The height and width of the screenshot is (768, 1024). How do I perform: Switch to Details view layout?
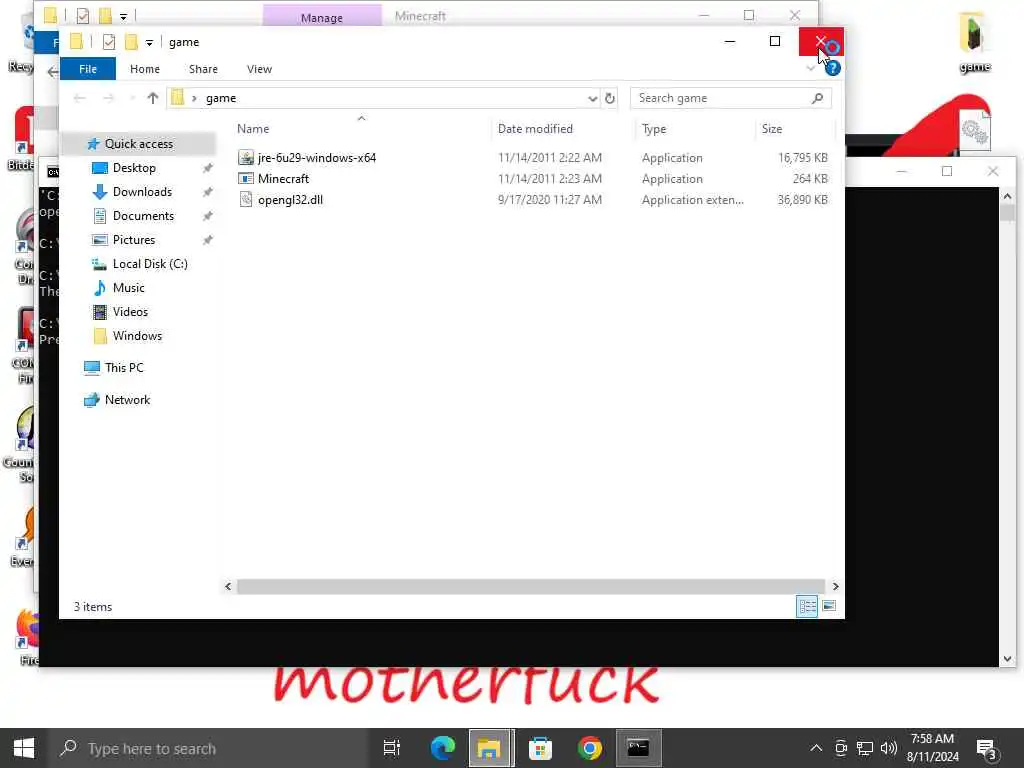click(807, 606)
